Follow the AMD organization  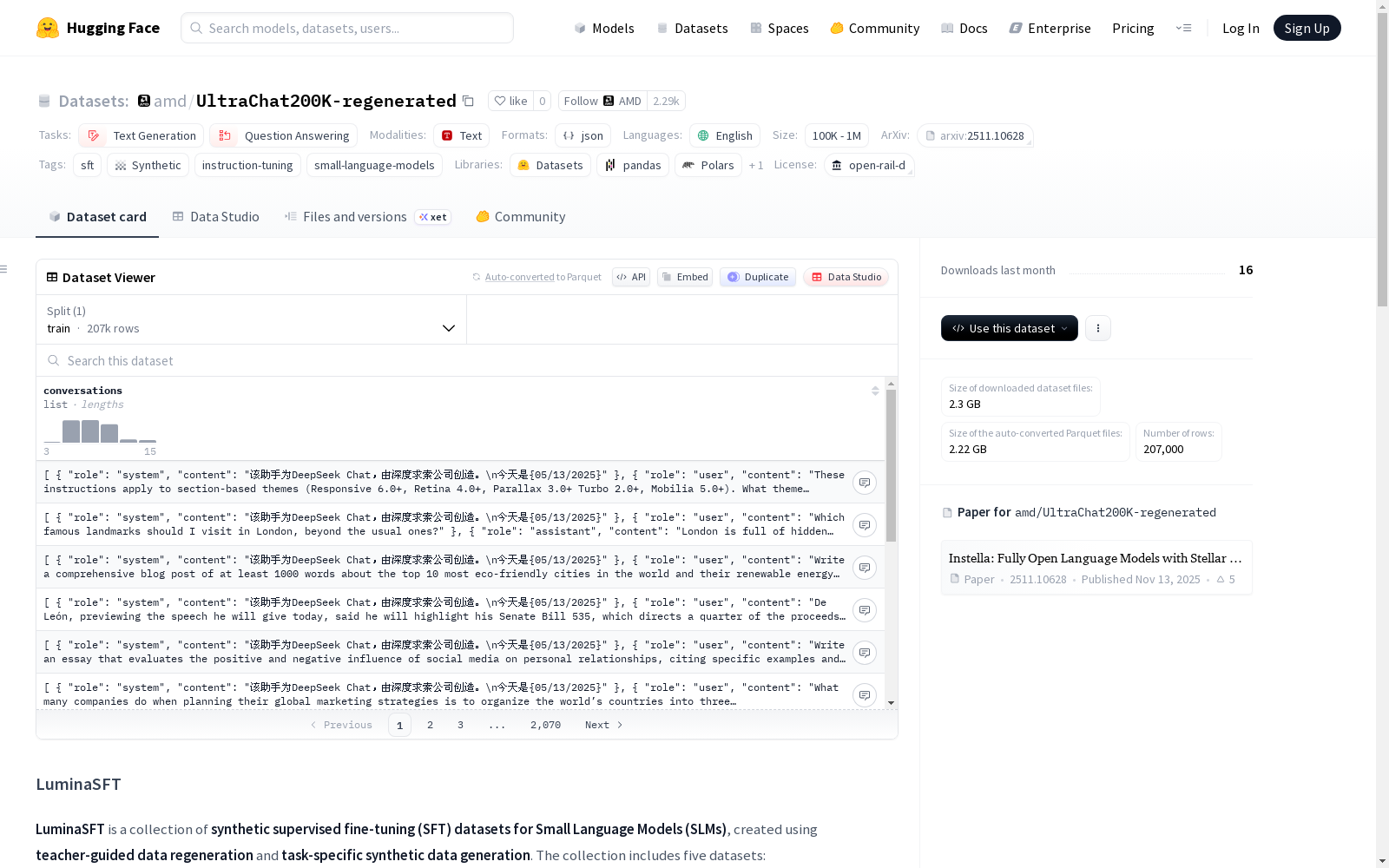[602, 101]
